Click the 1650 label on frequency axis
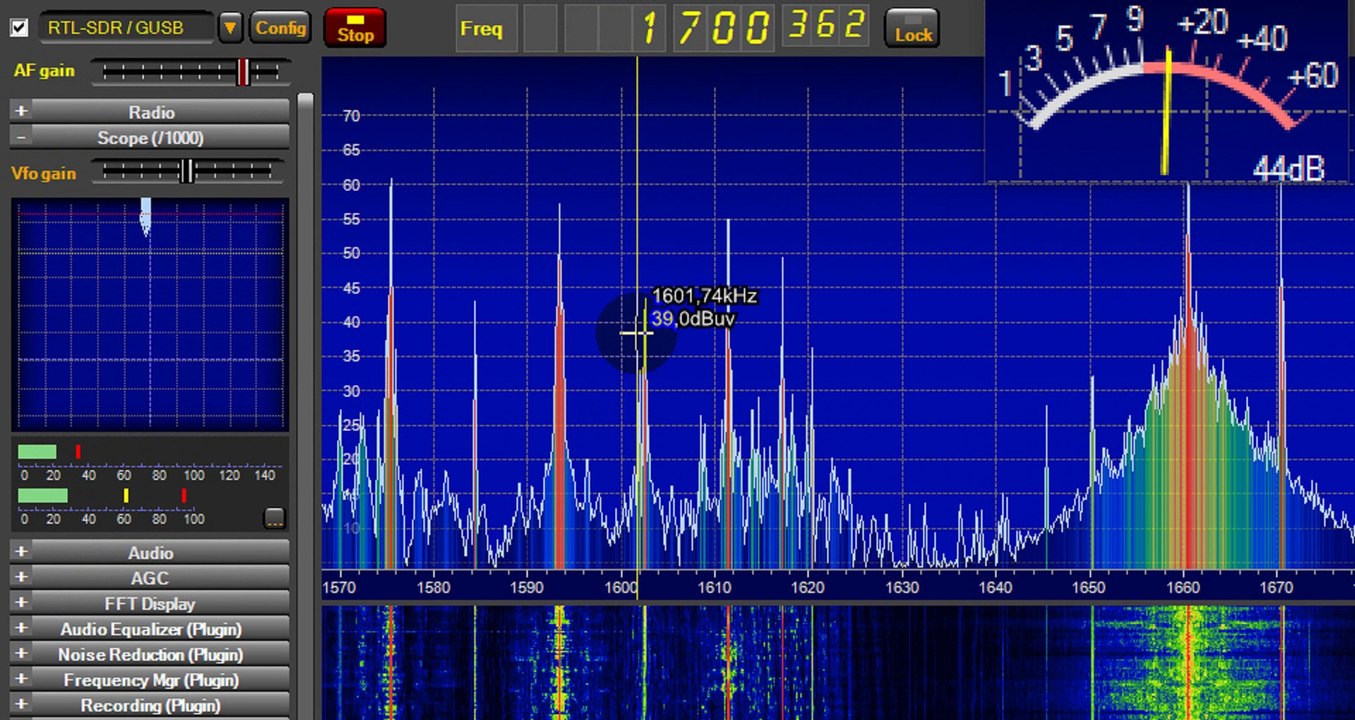Screen dimensions: 1355x720 click(1089, 588)
